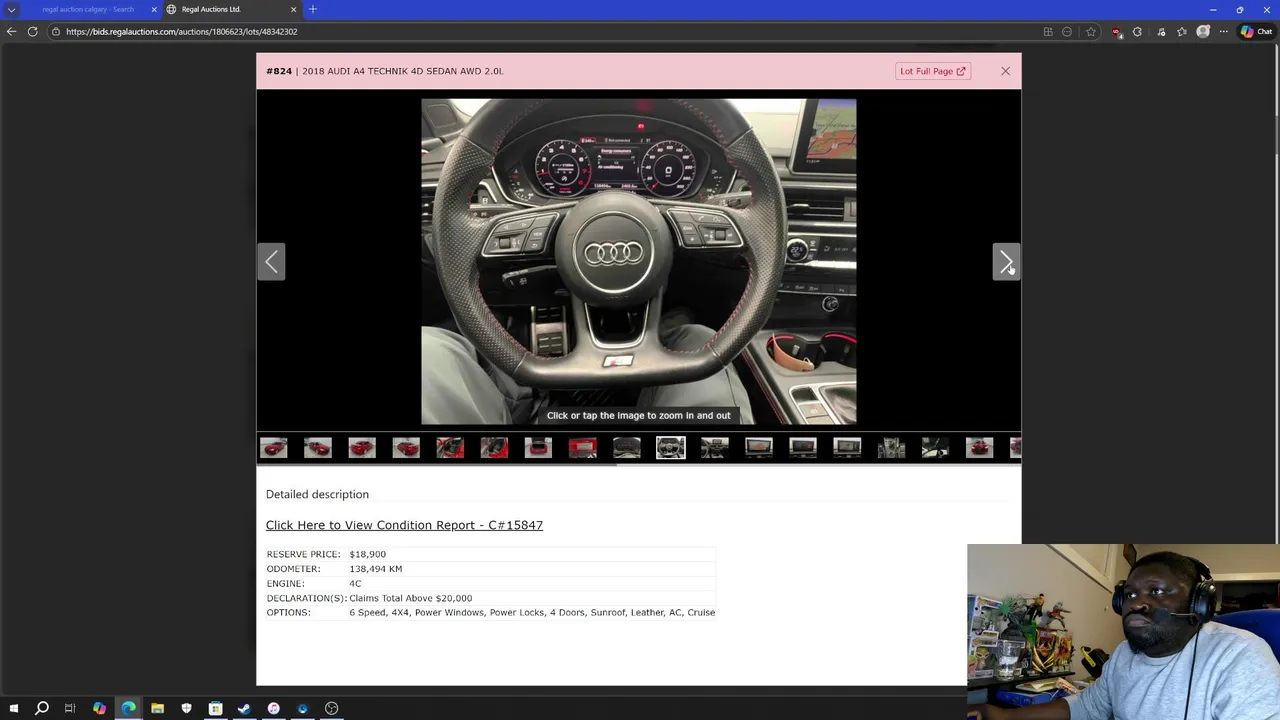
Task: Open Windows Security shield on taskbar
Action: 186,708
